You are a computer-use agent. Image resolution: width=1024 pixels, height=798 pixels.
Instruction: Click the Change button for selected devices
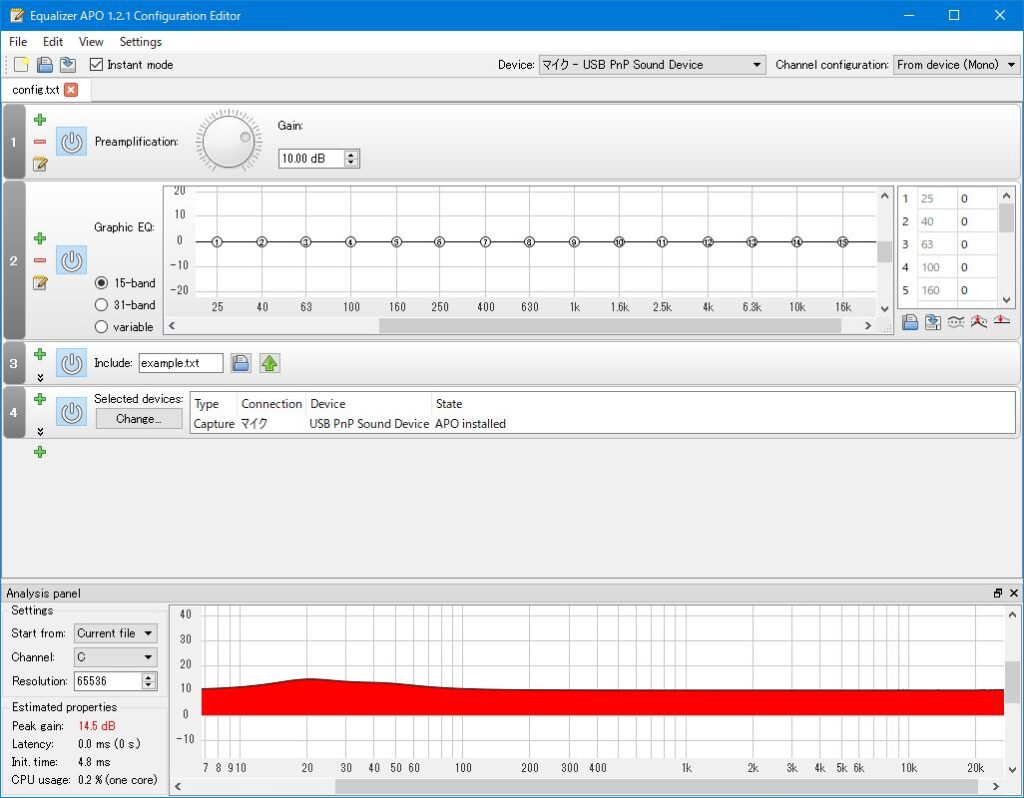pyautogui.click(x=138, y=418)
